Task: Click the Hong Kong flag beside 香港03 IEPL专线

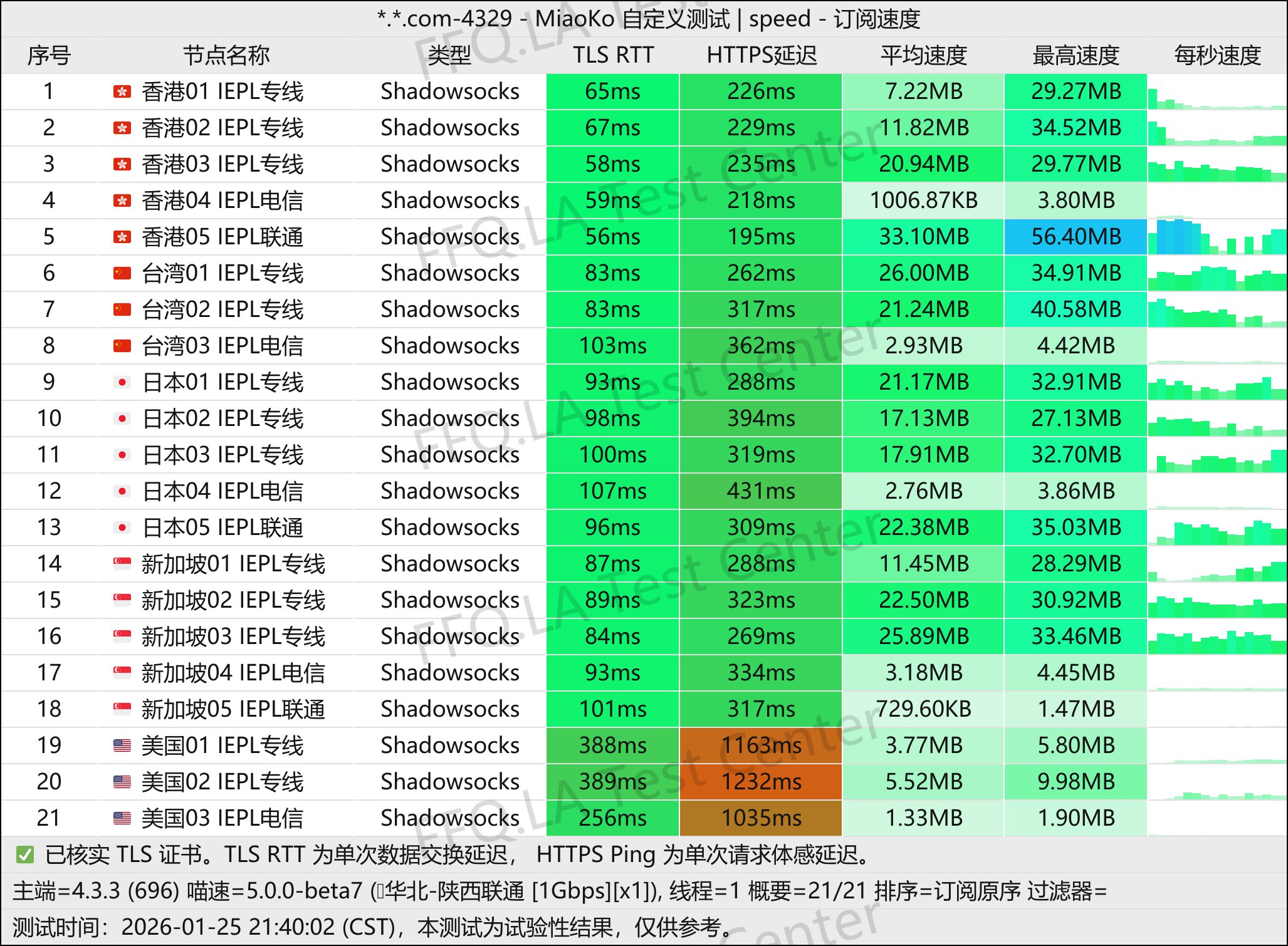Action: pyautogui.click(x=122, y=165)
